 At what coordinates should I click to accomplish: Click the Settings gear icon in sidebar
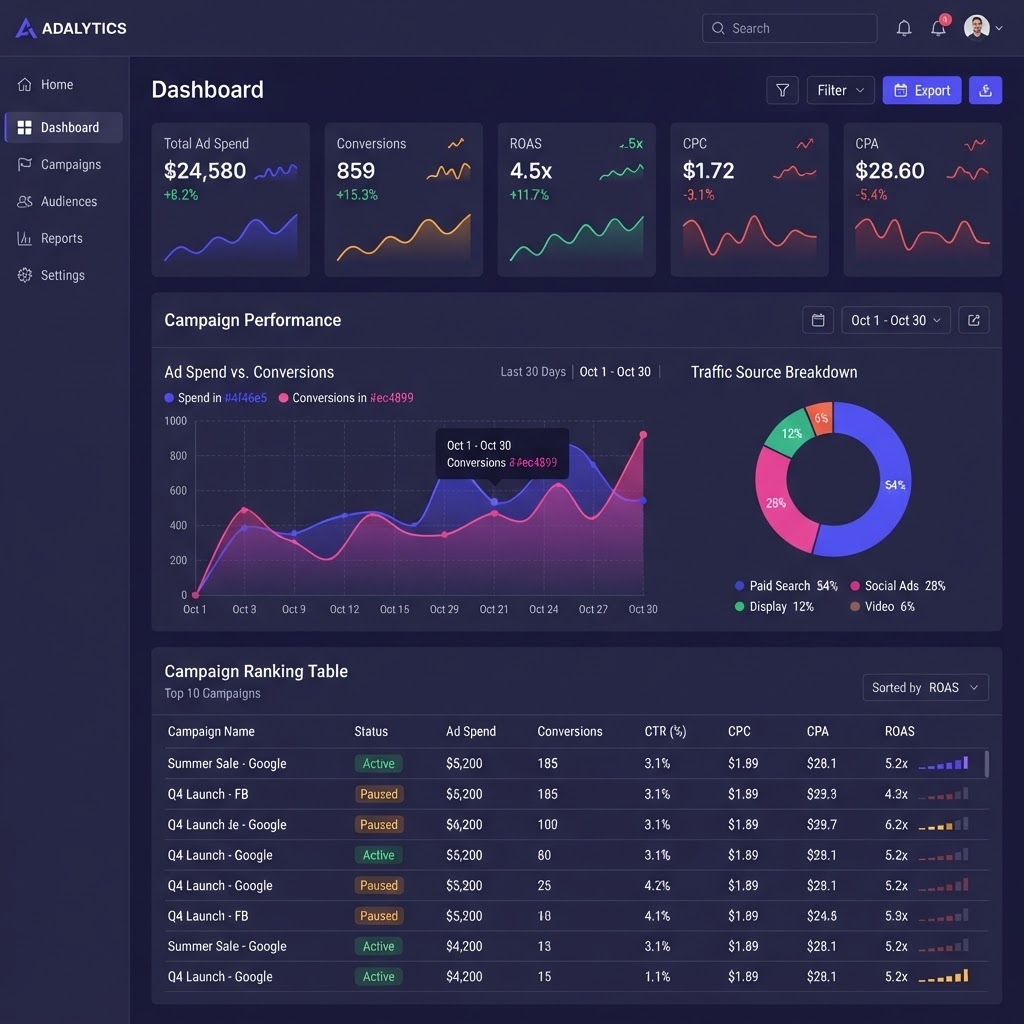[x=25, y=275]
